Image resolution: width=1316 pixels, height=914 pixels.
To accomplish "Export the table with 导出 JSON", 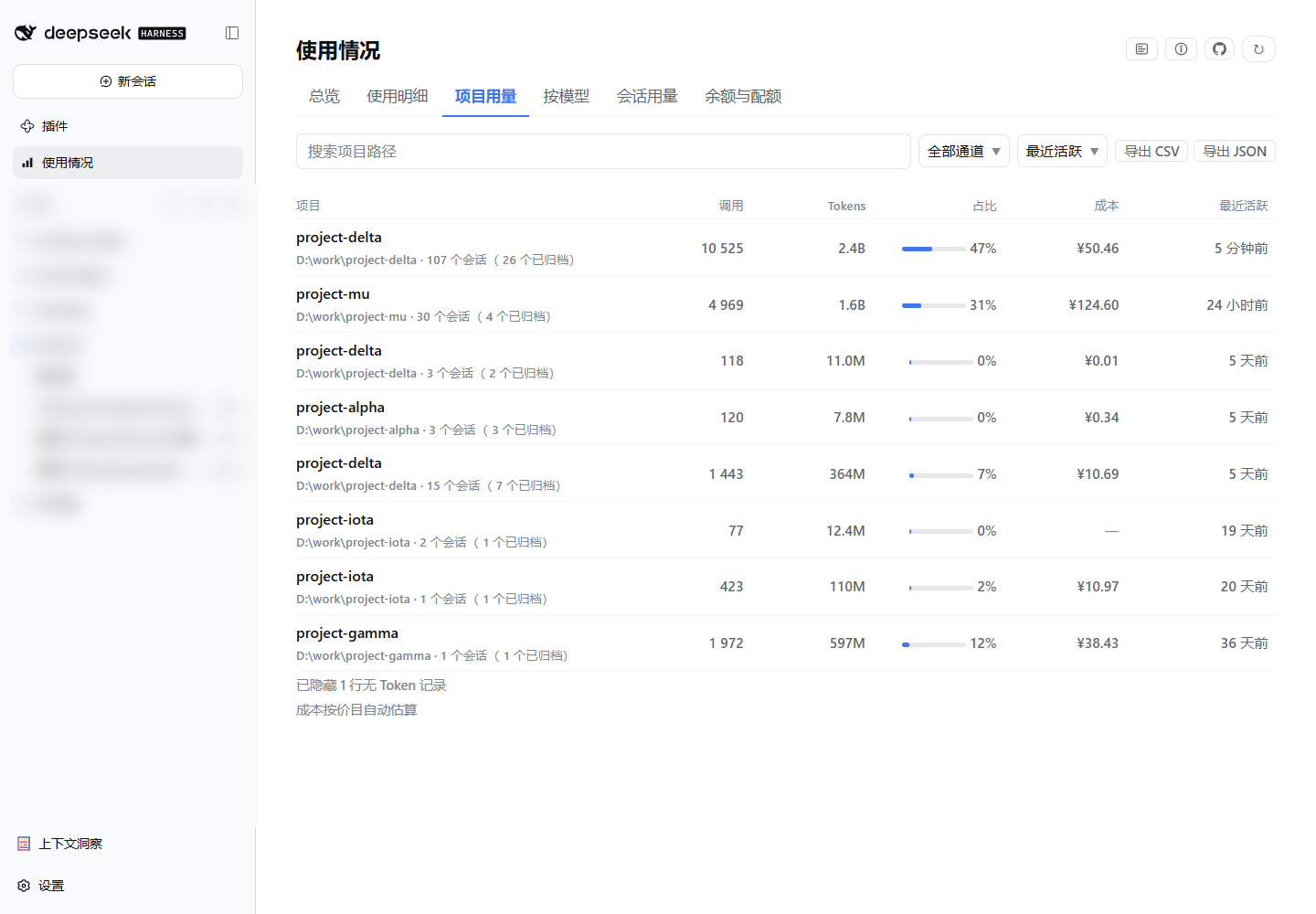I will tap(1235, 152).
